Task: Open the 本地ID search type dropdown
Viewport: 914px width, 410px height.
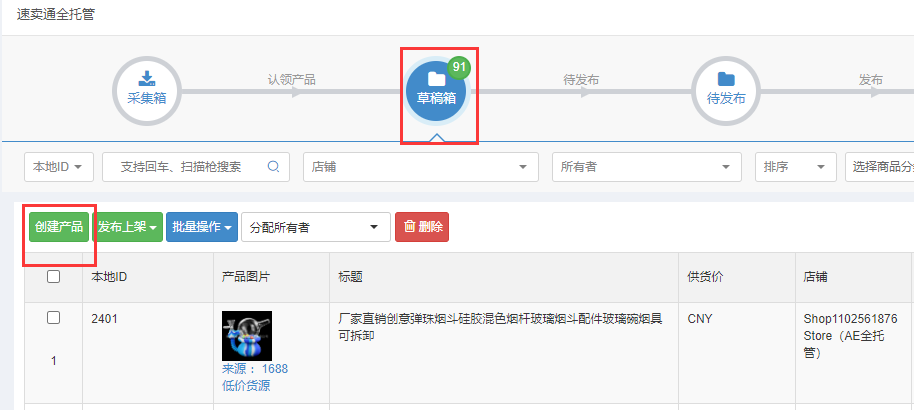Action: point(59,167)
